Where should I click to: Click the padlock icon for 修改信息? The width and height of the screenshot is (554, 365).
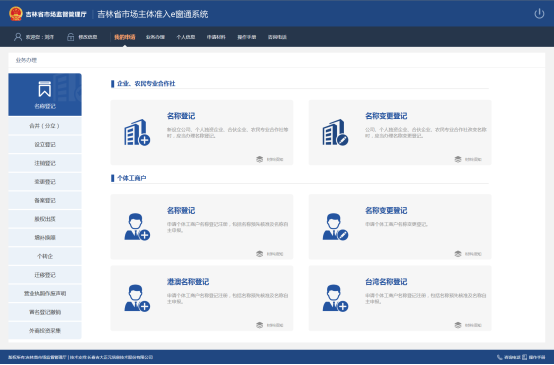click(x=71, y=37)
